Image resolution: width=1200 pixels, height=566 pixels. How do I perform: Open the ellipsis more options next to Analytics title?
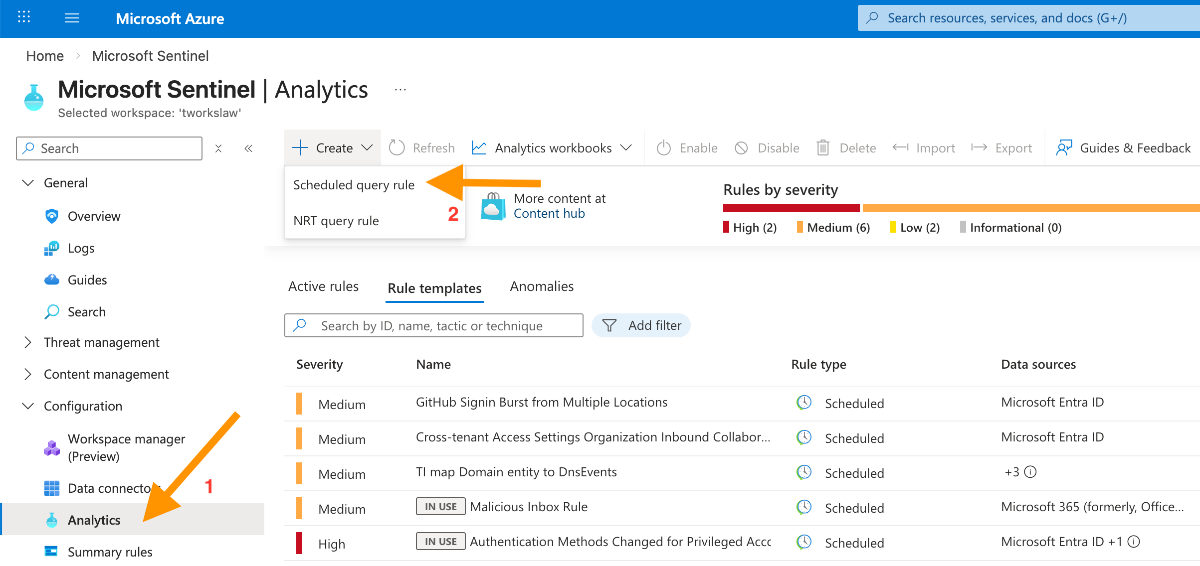pos(401,90)
